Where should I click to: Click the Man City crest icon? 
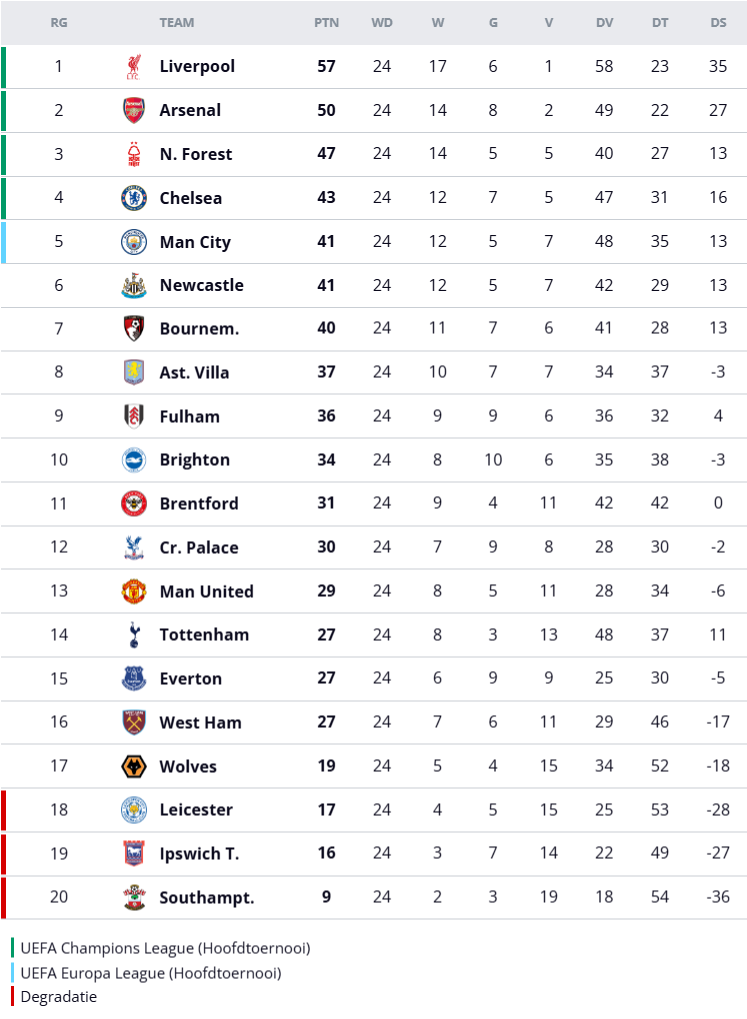click(x=133, y=242)
